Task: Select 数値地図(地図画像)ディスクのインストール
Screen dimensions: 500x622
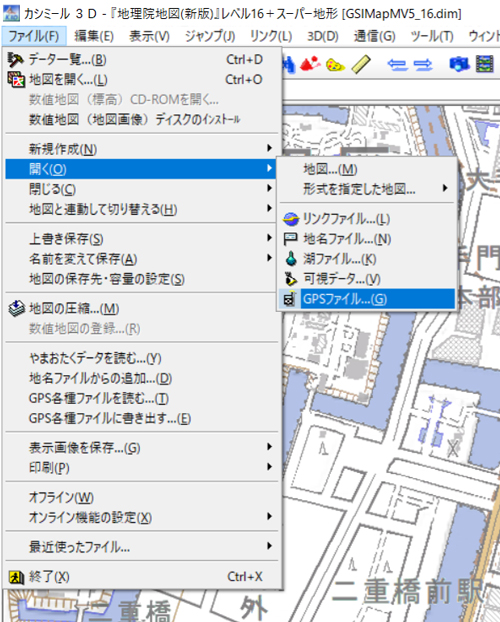Action: [x=142, y=119]
